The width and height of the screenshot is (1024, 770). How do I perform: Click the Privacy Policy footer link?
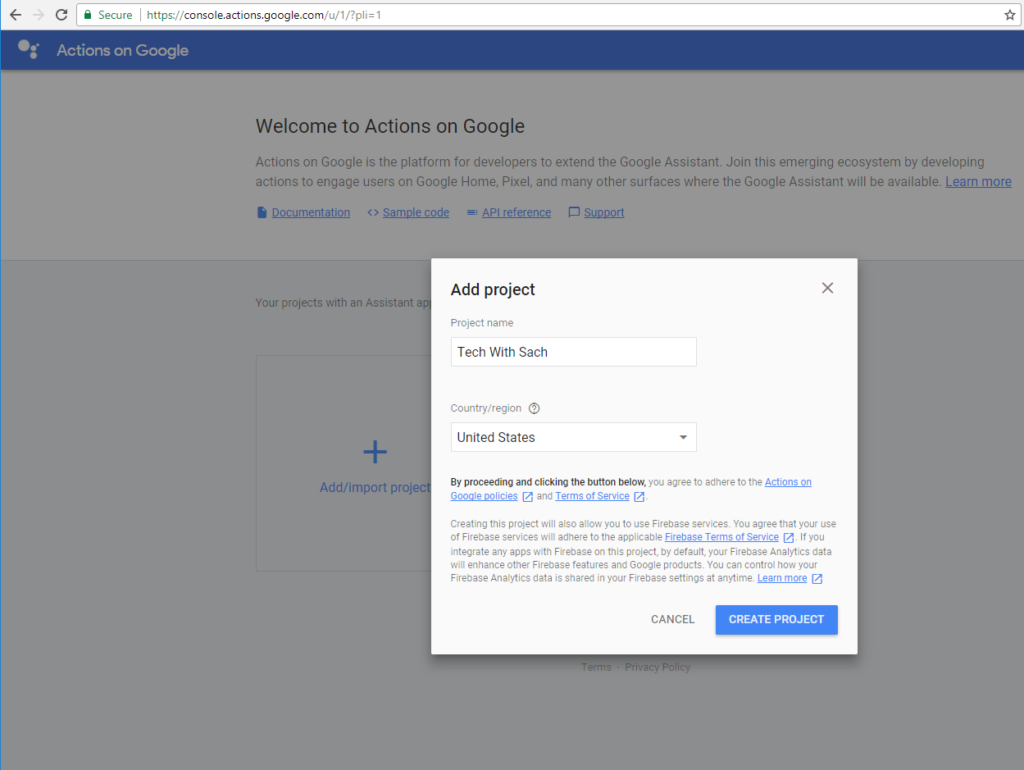click(x=657, y=667)
